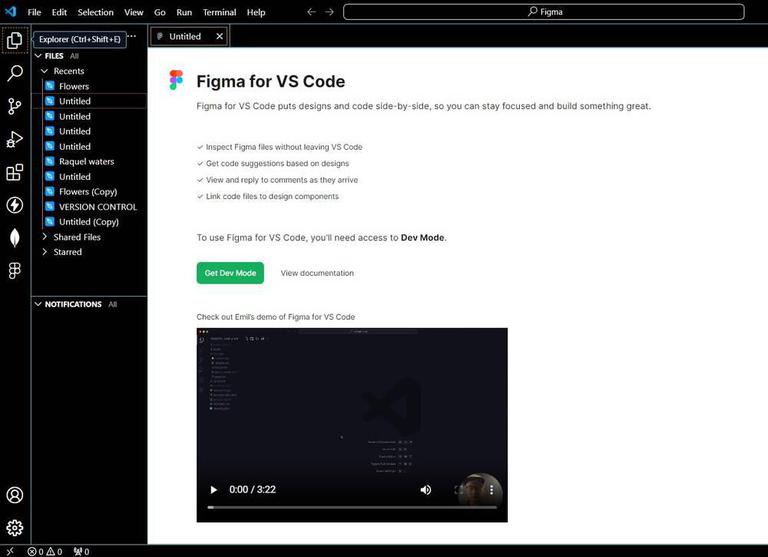Image resolution: width=768 pixels, height=557 pixels.
Task: Open the Run menu
Action: pos(184,12)
